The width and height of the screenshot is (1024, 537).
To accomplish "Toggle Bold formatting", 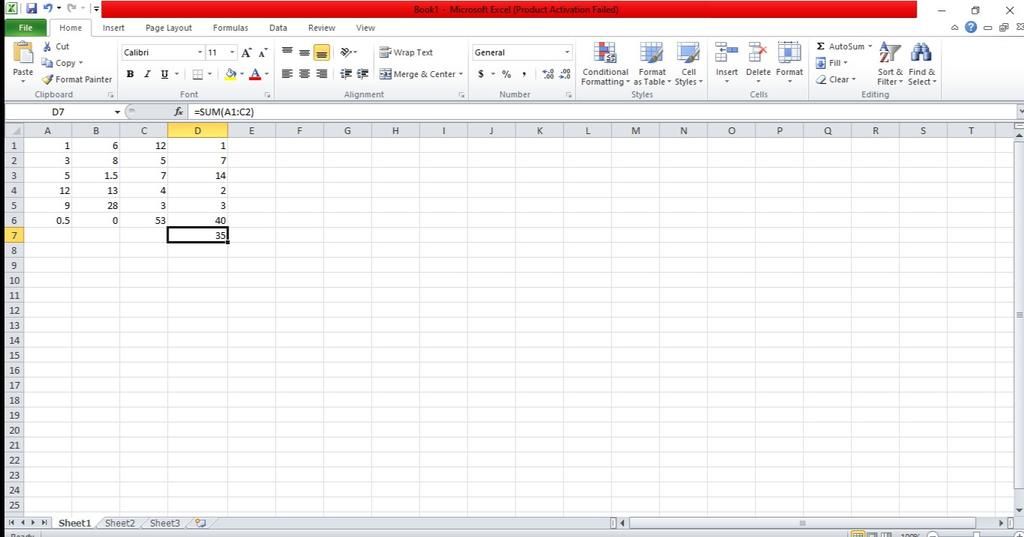I will pos(130,74).
